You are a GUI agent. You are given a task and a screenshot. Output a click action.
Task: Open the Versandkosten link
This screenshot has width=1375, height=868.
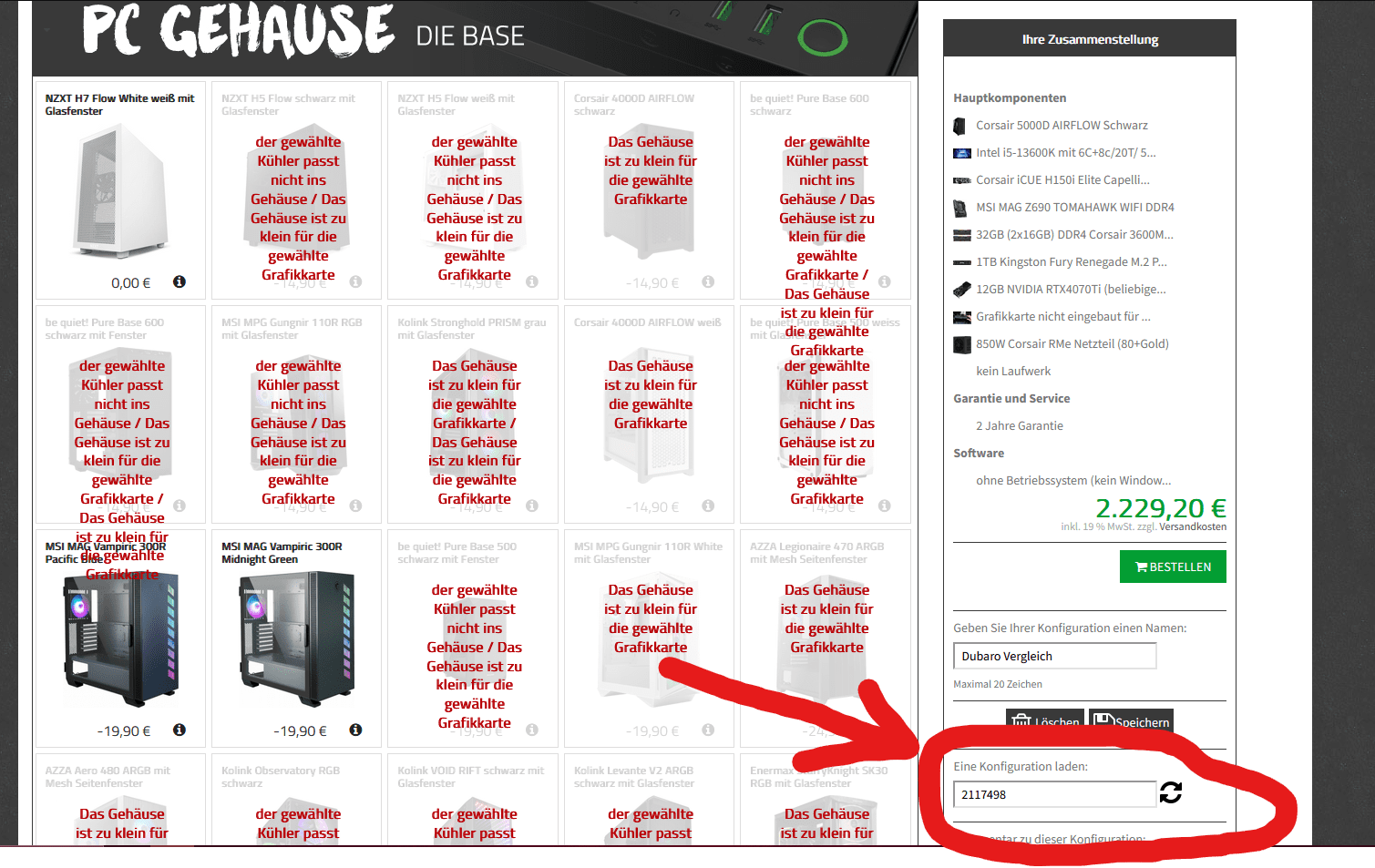coord(1193,526)
